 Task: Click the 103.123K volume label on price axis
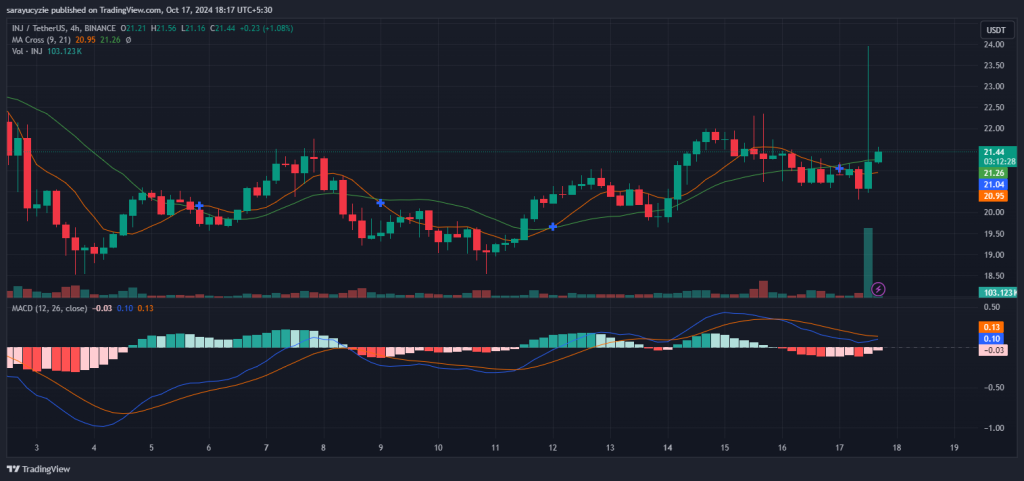(998, 292)
